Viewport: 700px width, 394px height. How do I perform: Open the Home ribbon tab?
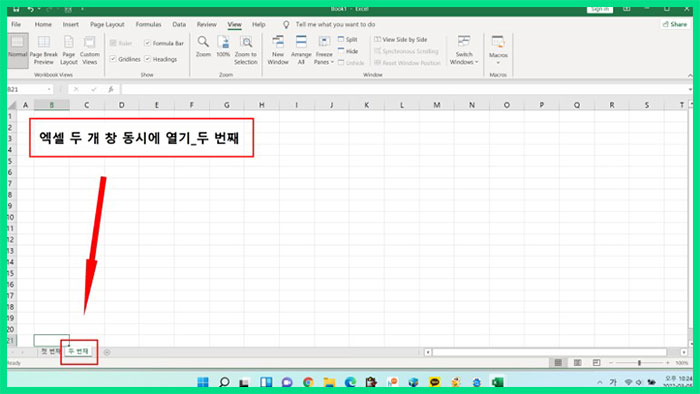click(x=43, y=25)
